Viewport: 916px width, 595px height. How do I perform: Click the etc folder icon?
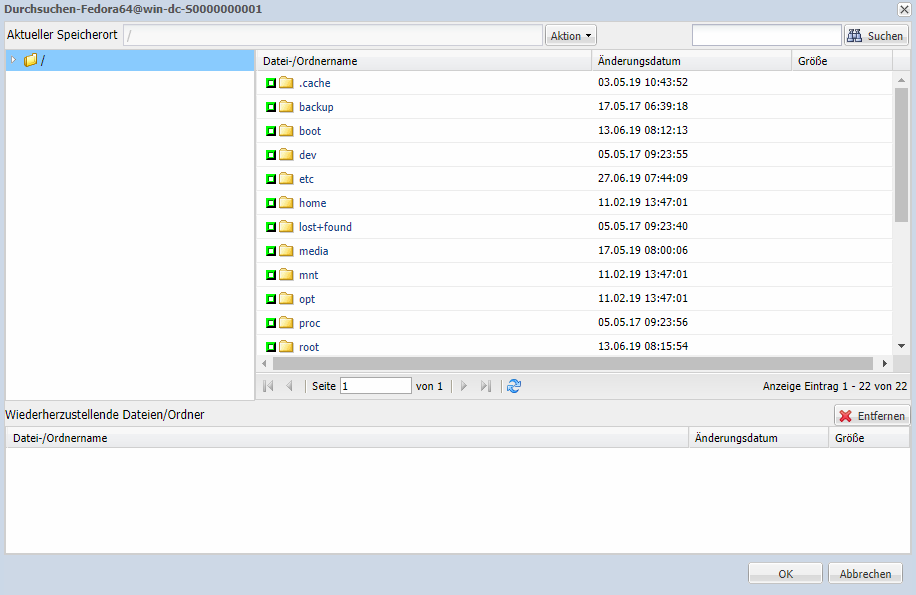[286, 179]
